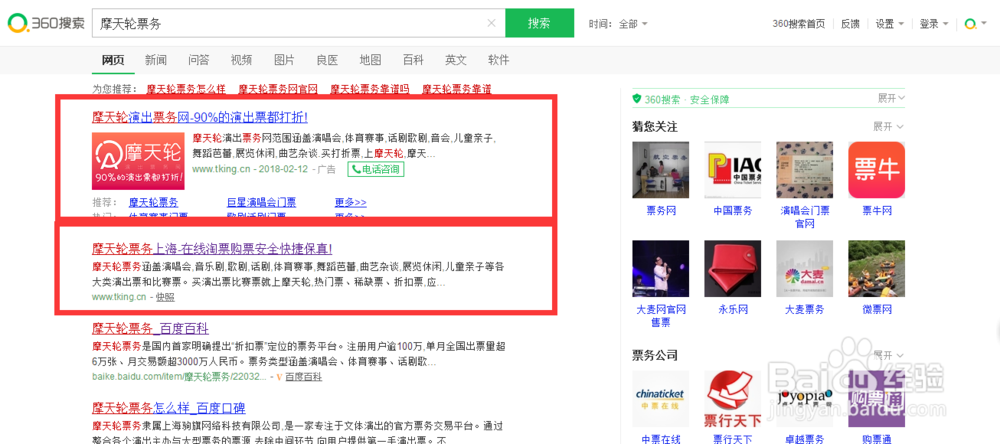Click the 摩天轮 red logo image
Screen dimensions: 1000x444
(138, 161)
